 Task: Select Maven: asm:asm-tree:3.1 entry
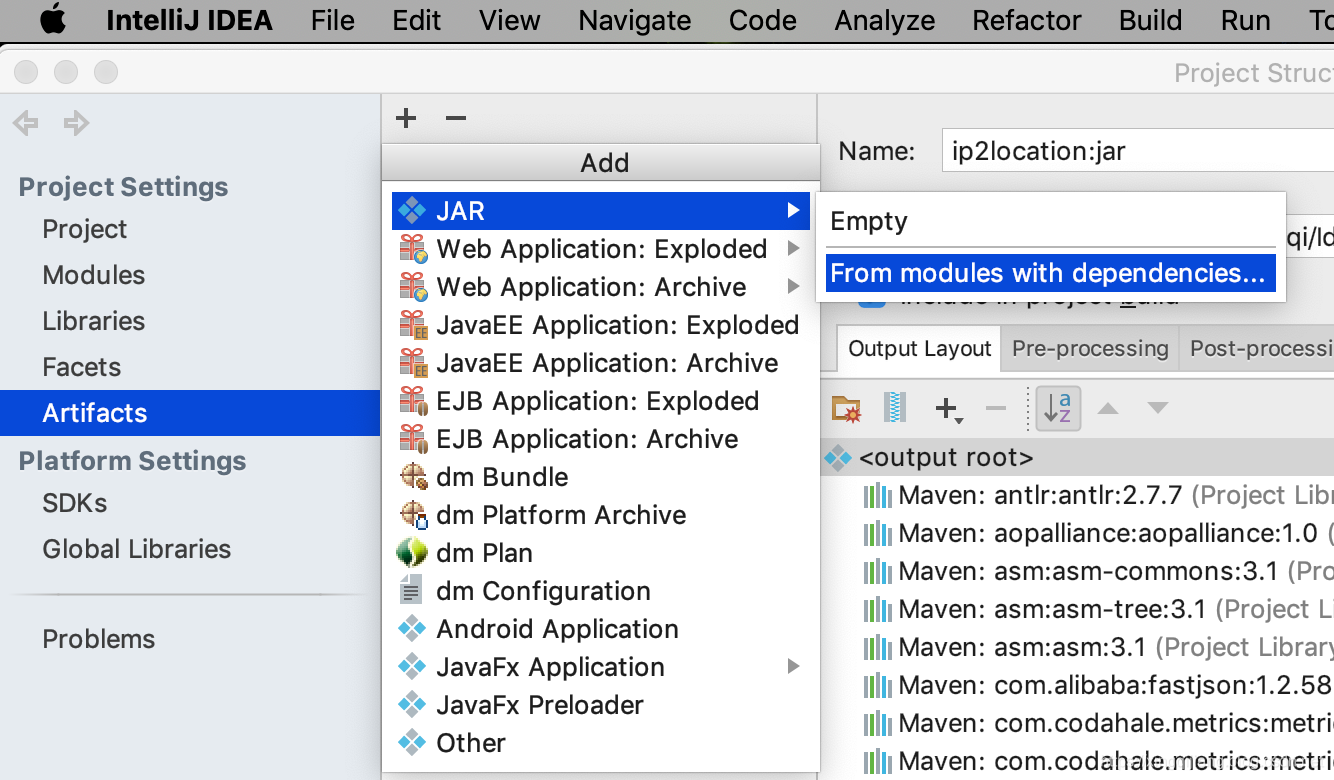(1097, 609)
